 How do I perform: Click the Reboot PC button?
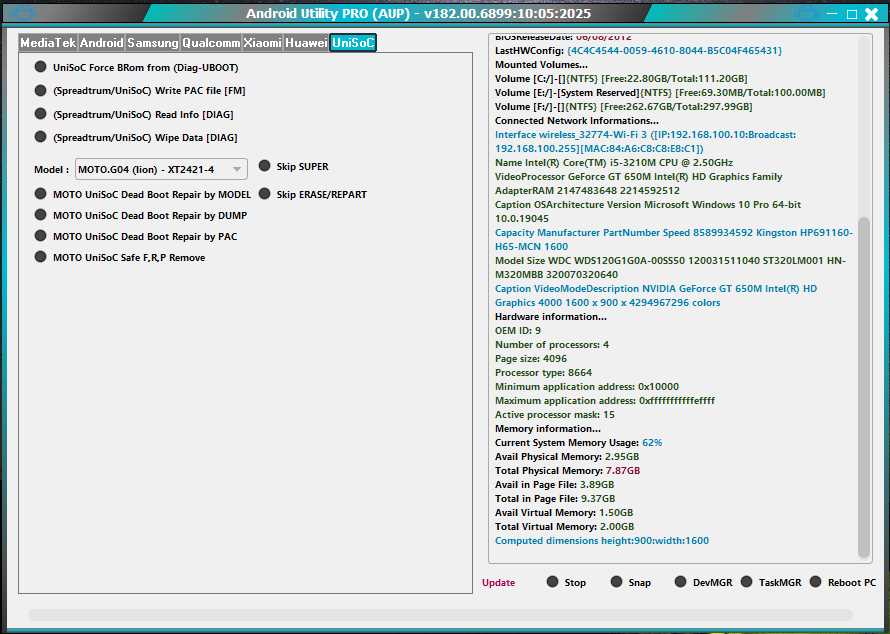(843, 582)
